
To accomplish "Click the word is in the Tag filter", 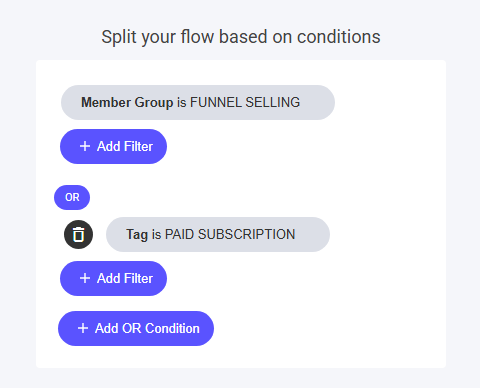I will point(156,234).
